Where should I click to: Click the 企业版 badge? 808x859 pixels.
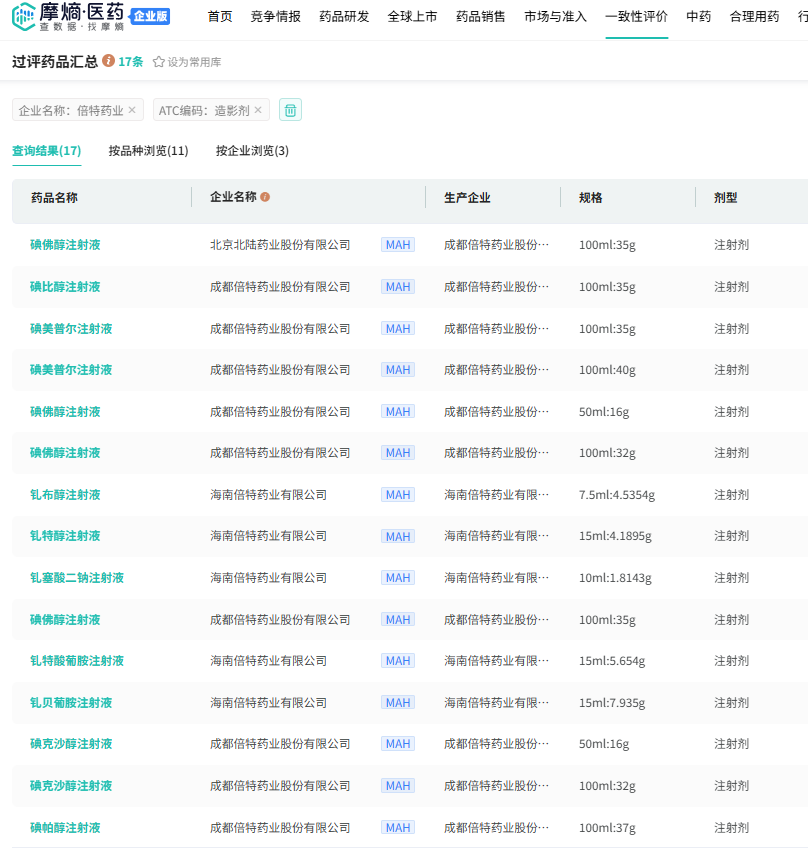(x=151, y=16)
